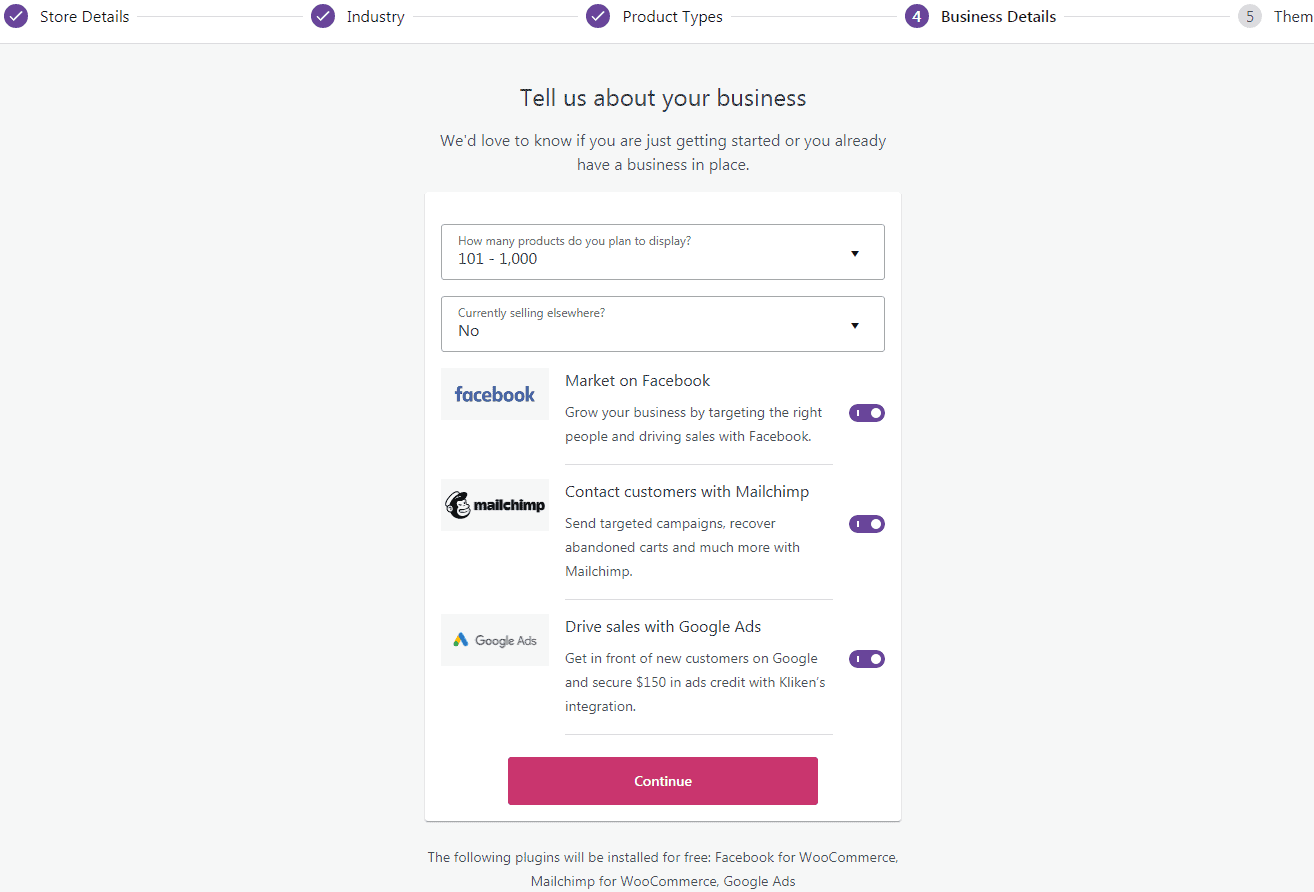The width and height of the screenshot is (1314, 892).
Task: Go to the Store Details step
Action: 85,17
